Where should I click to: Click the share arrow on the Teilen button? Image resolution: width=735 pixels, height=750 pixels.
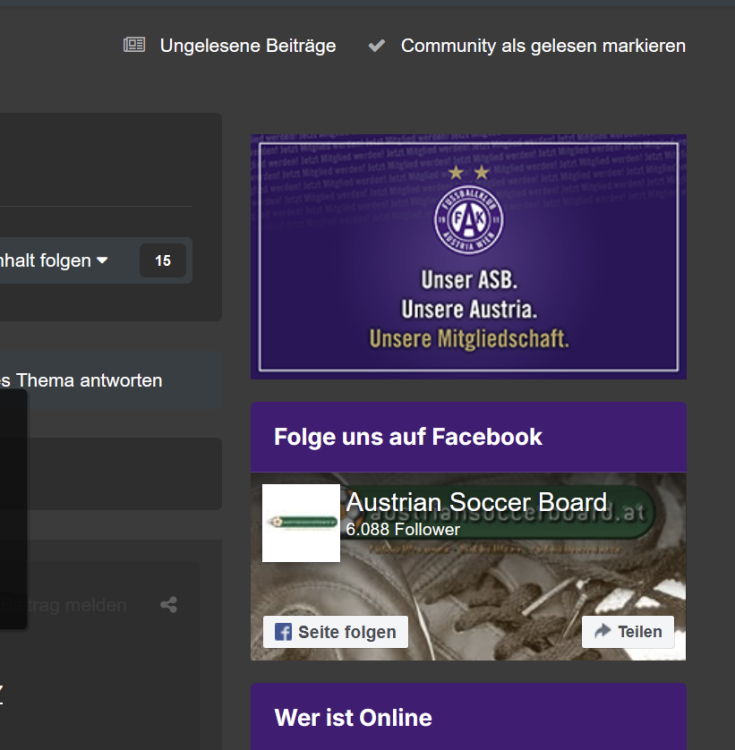[x=602, y=631]
